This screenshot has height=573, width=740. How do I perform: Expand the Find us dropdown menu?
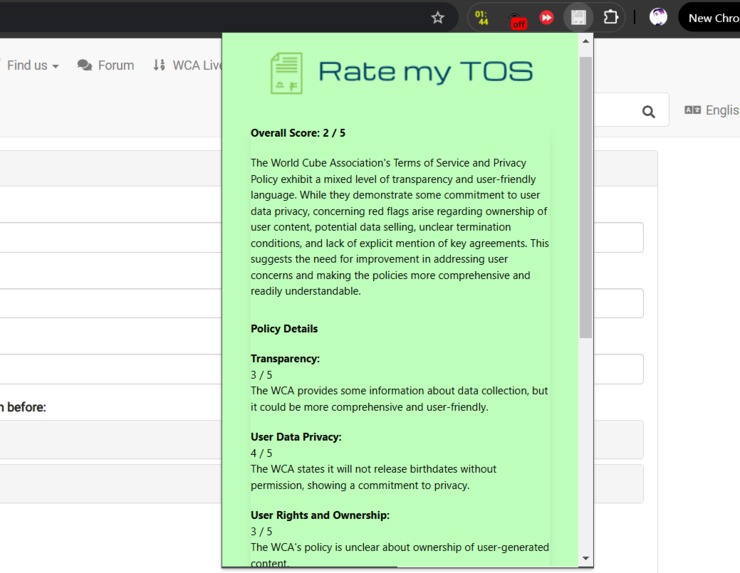tap(33, 65)
